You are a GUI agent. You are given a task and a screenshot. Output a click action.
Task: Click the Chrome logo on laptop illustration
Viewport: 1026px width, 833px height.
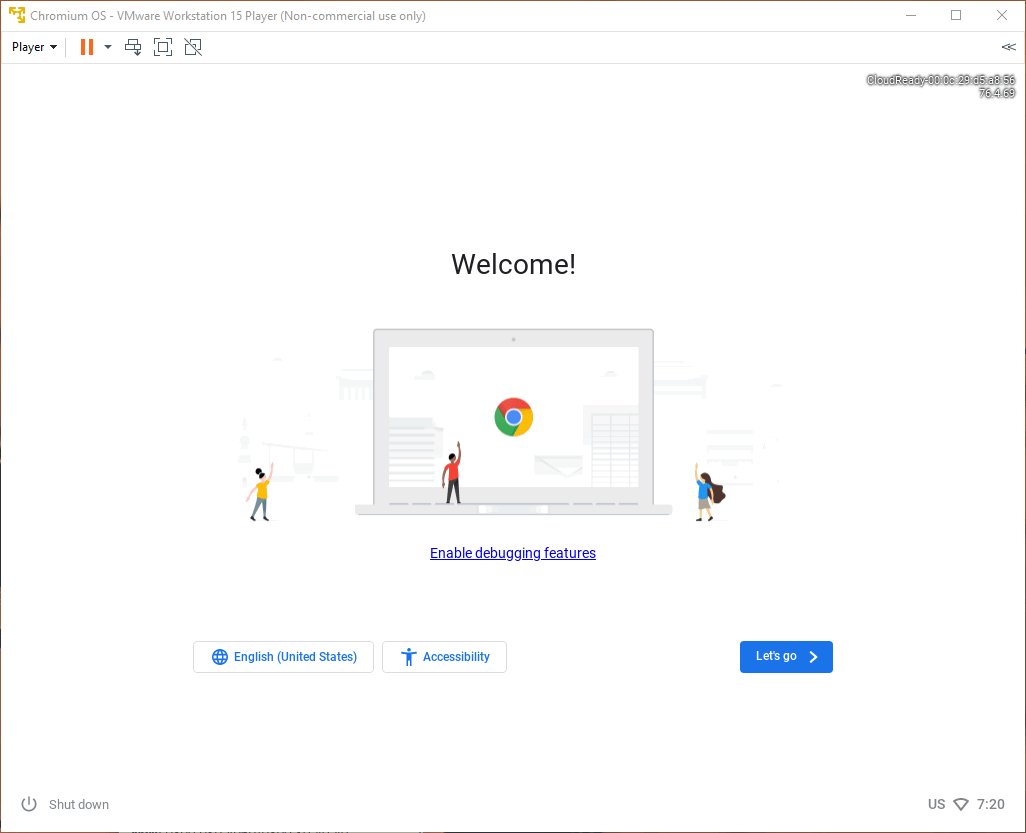[514, 417]
